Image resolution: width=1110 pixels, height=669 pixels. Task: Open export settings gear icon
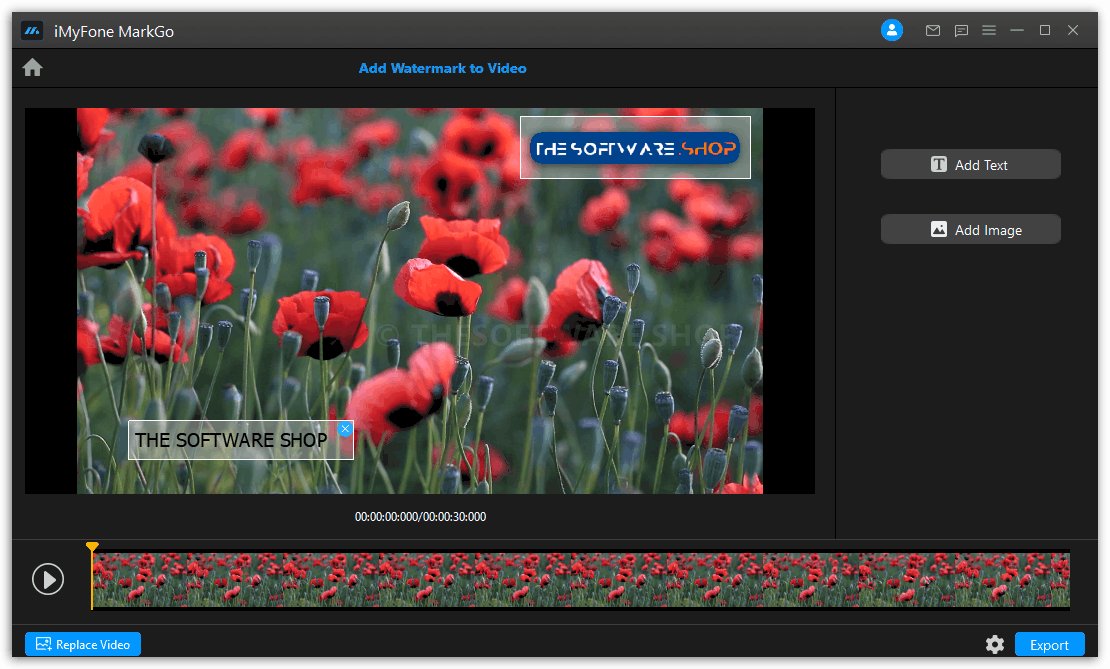tap(995, 644)
